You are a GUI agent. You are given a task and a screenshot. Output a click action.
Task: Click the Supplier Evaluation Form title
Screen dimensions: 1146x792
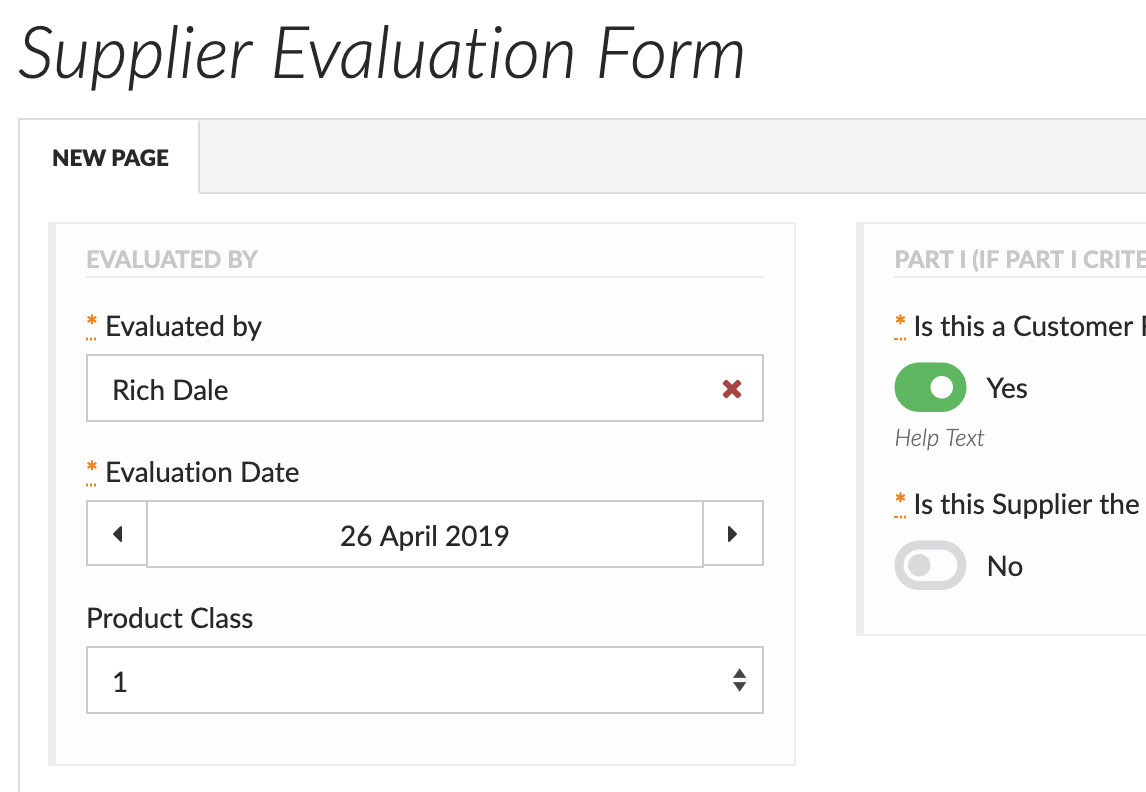click(382, 54)
